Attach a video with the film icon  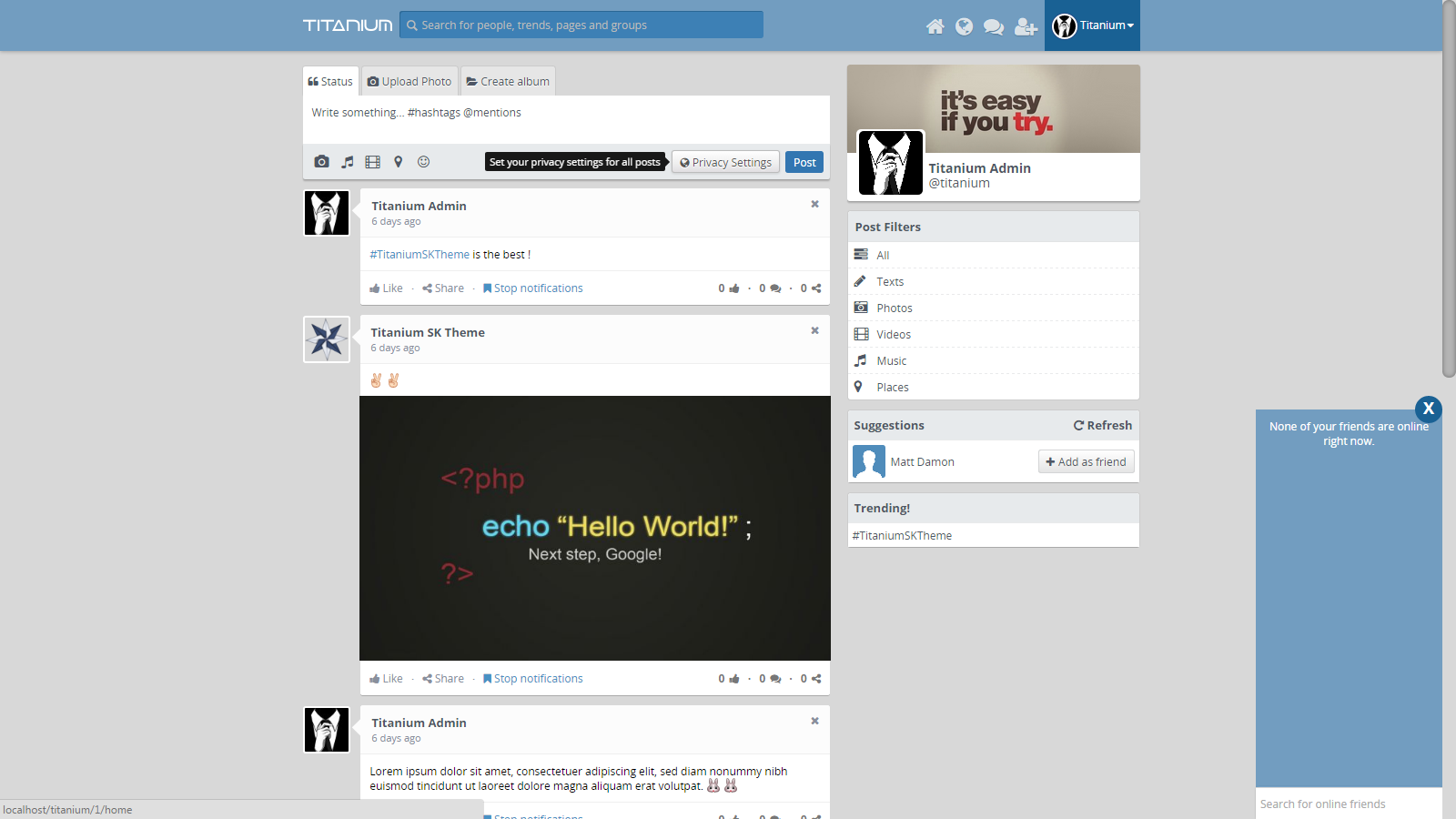tap(373, 162)
